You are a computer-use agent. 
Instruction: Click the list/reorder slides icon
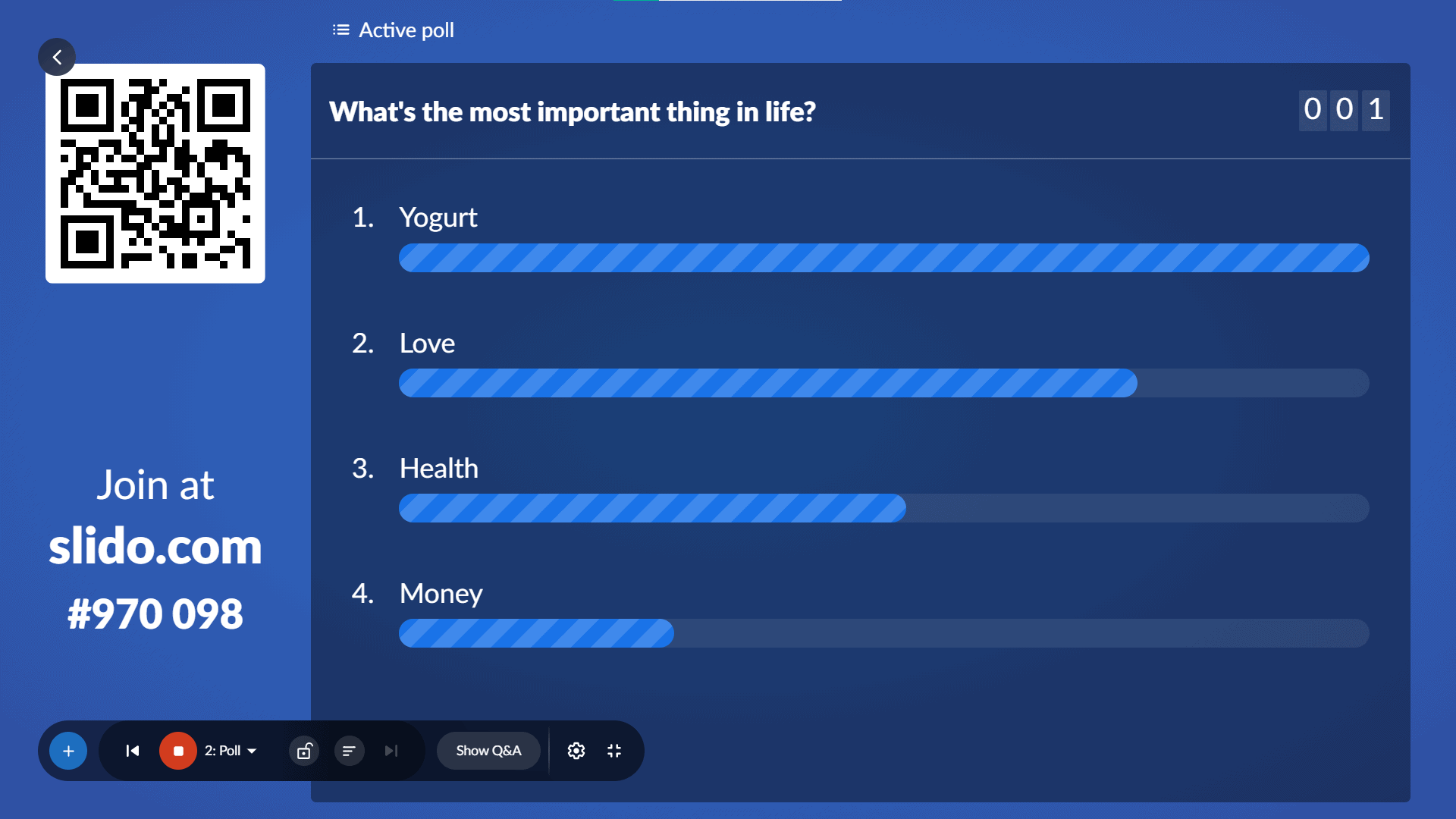coord(349,751)
